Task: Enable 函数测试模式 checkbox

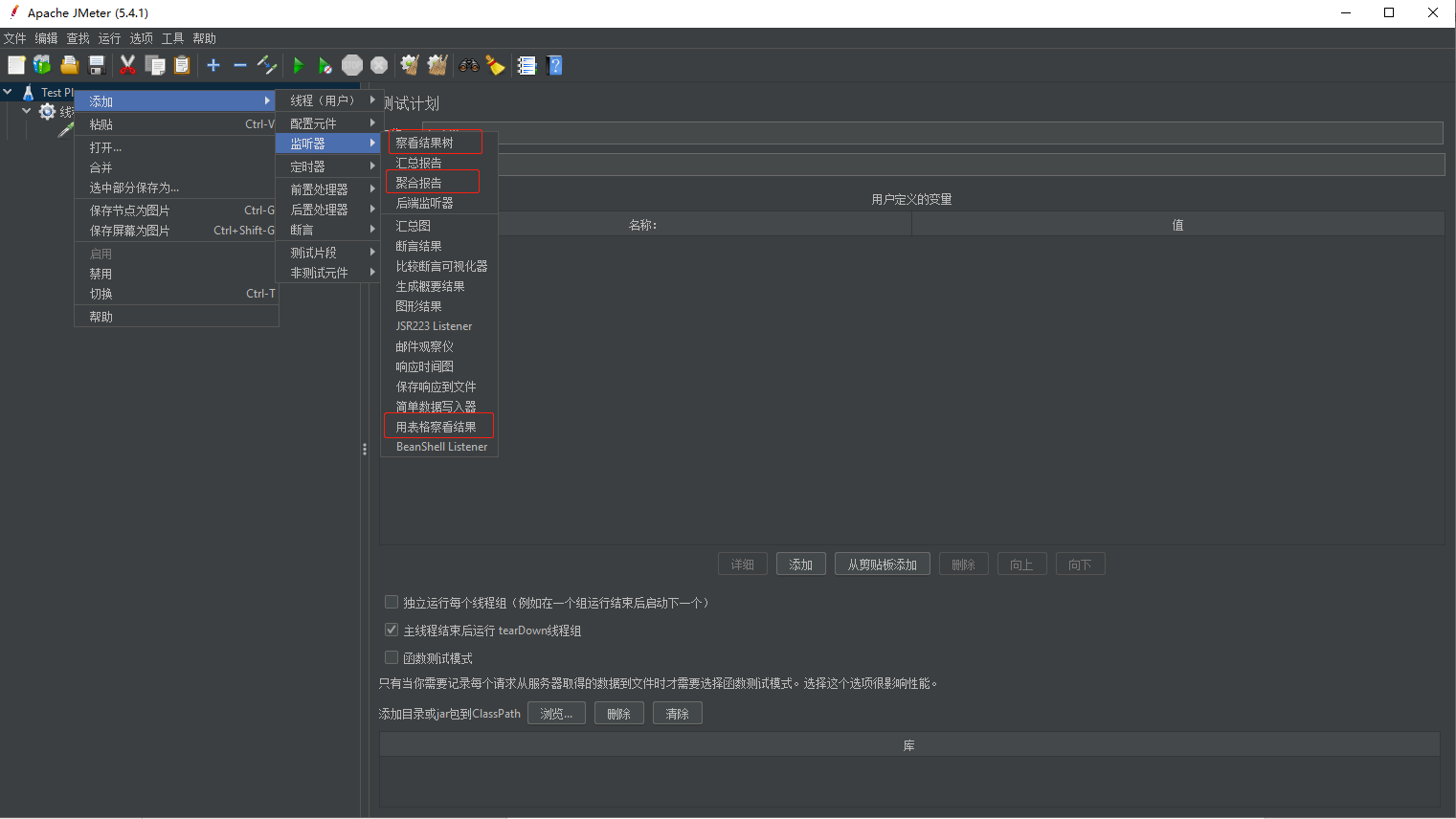Action: [391, 657]
